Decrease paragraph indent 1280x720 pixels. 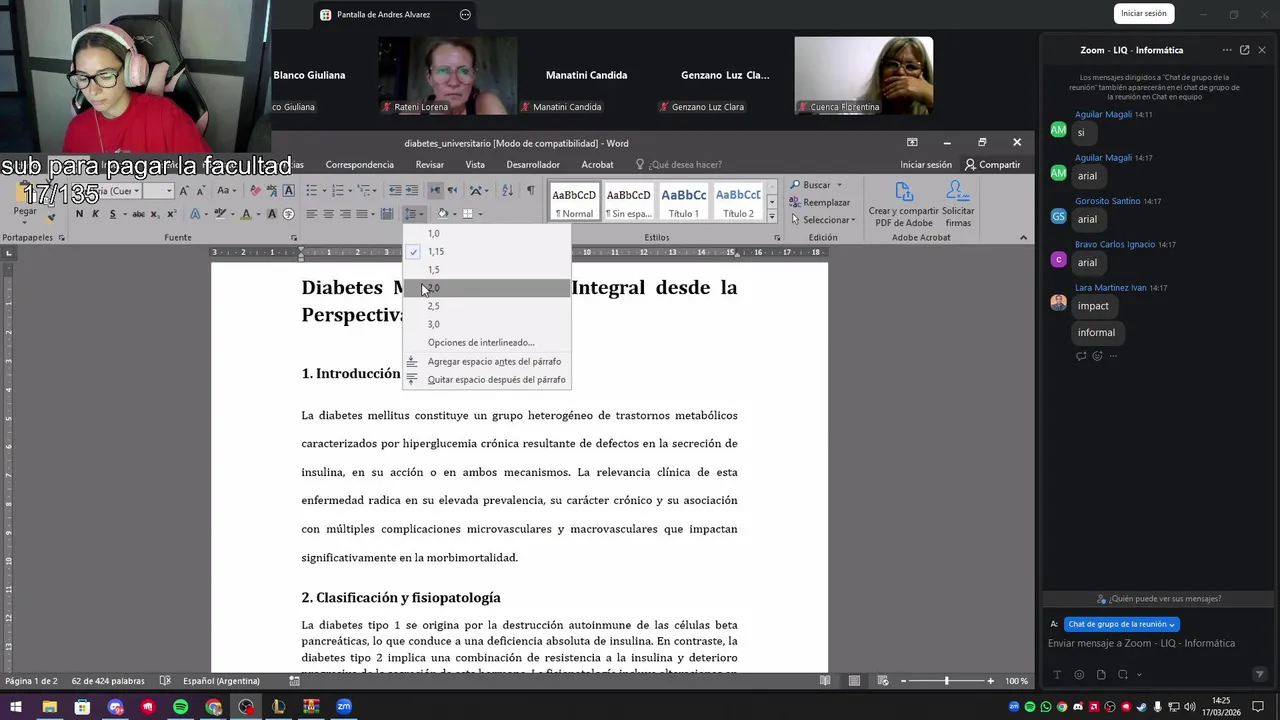pos(395,190)
